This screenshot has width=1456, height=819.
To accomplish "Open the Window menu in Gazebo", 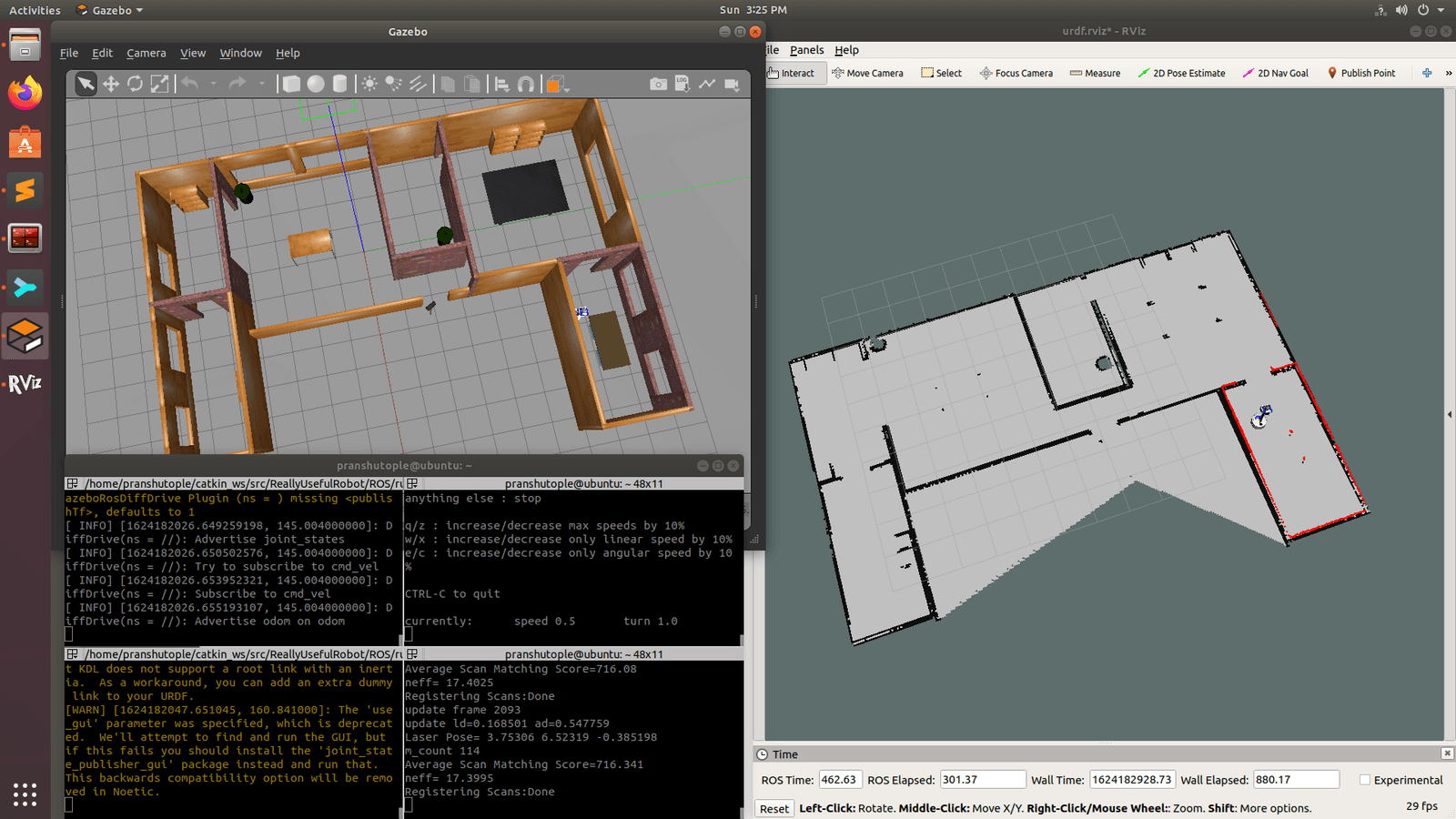I will click(x=240, y=53).
